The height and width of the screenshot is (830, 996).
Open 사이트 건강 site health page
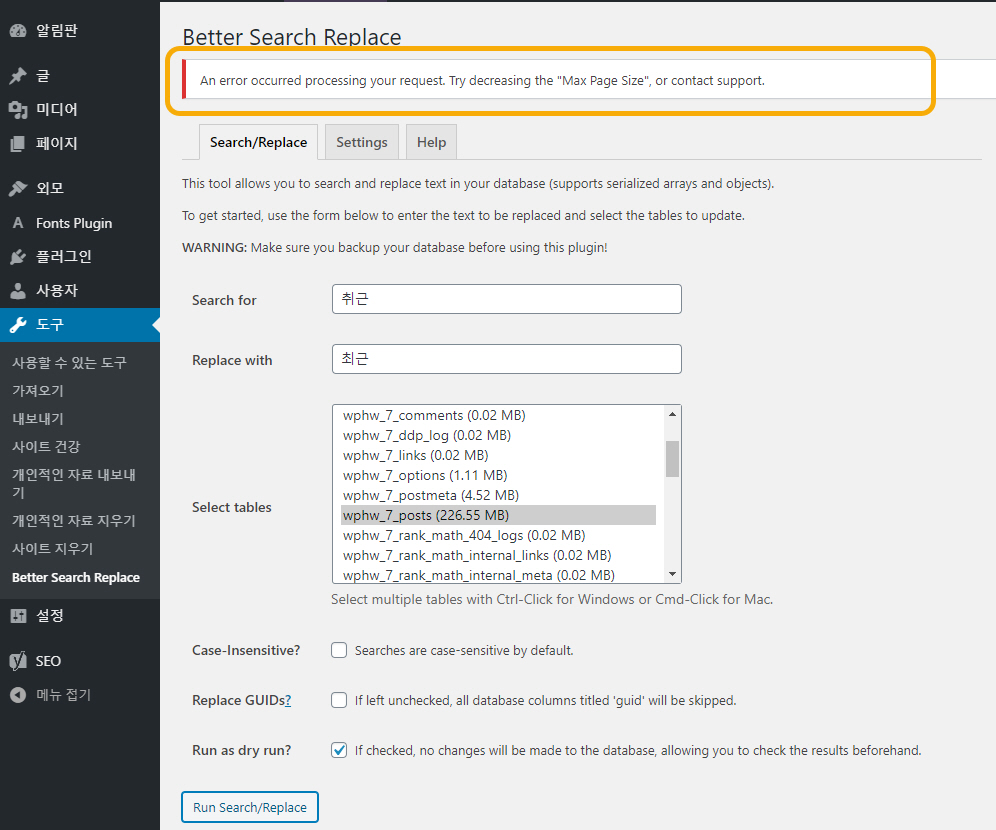tap(46, 446)
